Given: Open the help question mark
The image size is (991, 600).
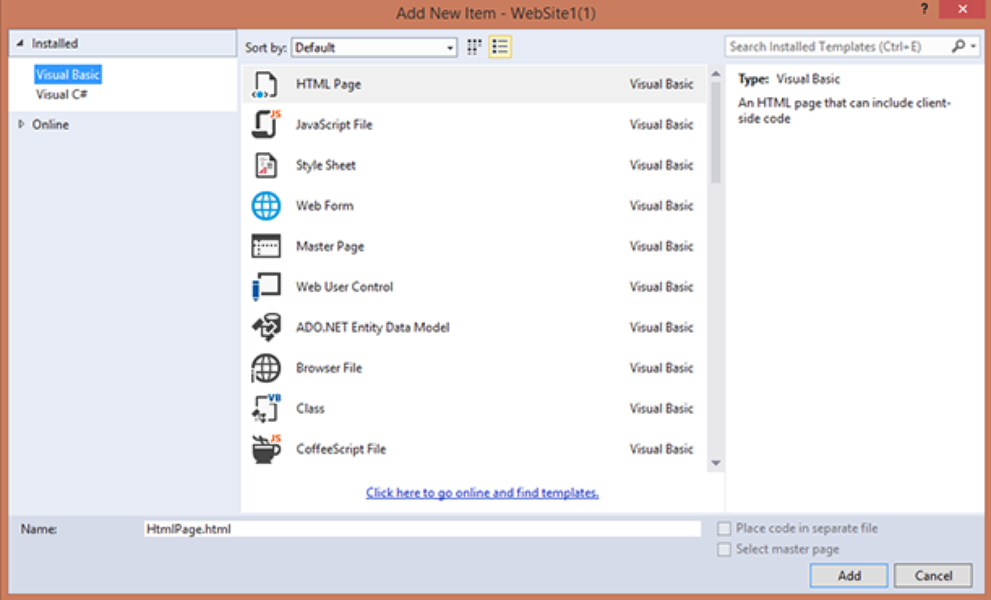Looking at the screenshot, I should pyautogui.click(x=924, y=9).
